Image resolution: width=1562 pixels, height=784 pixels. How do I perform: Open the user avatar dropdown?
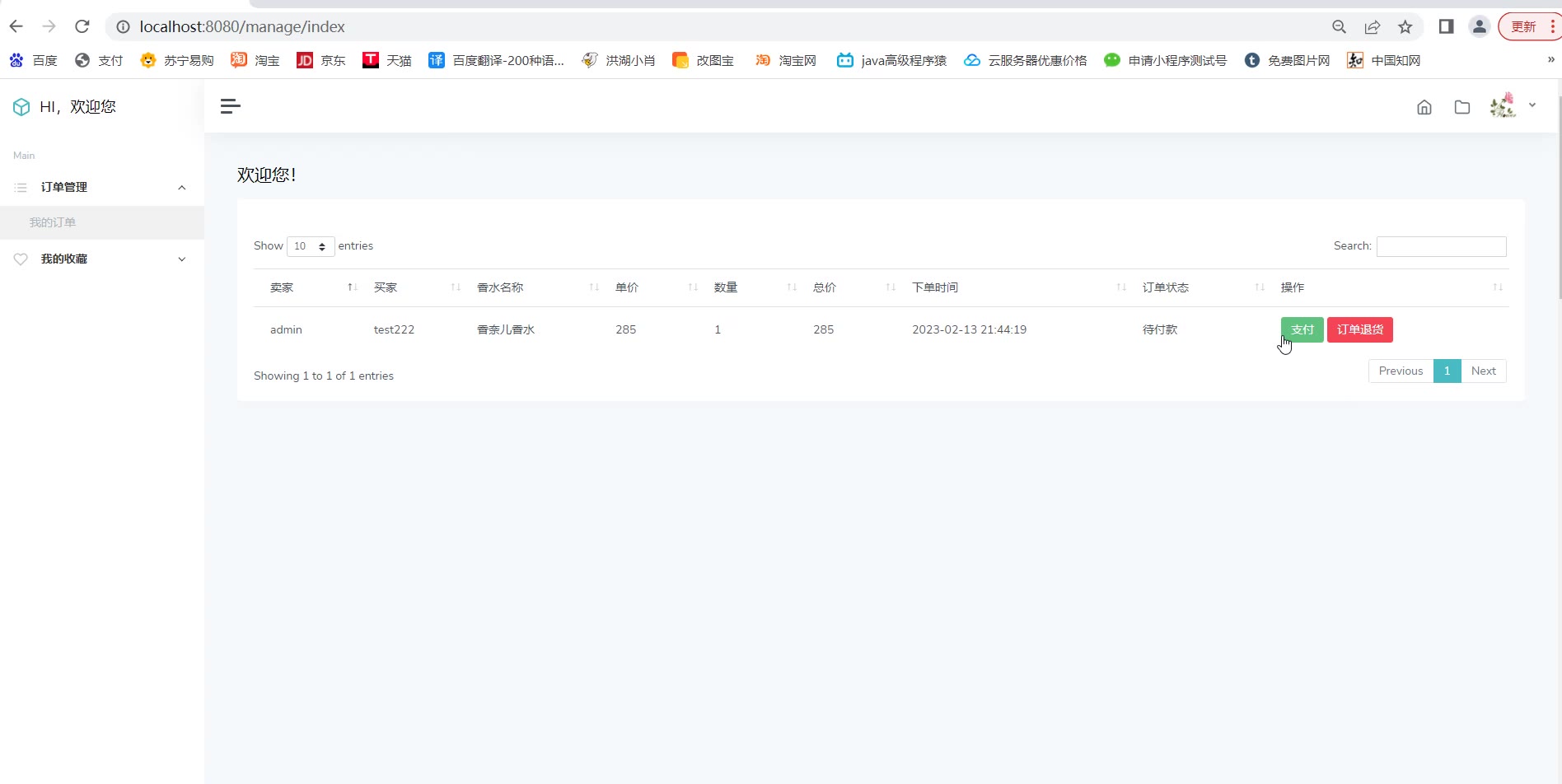(1513, 106)
